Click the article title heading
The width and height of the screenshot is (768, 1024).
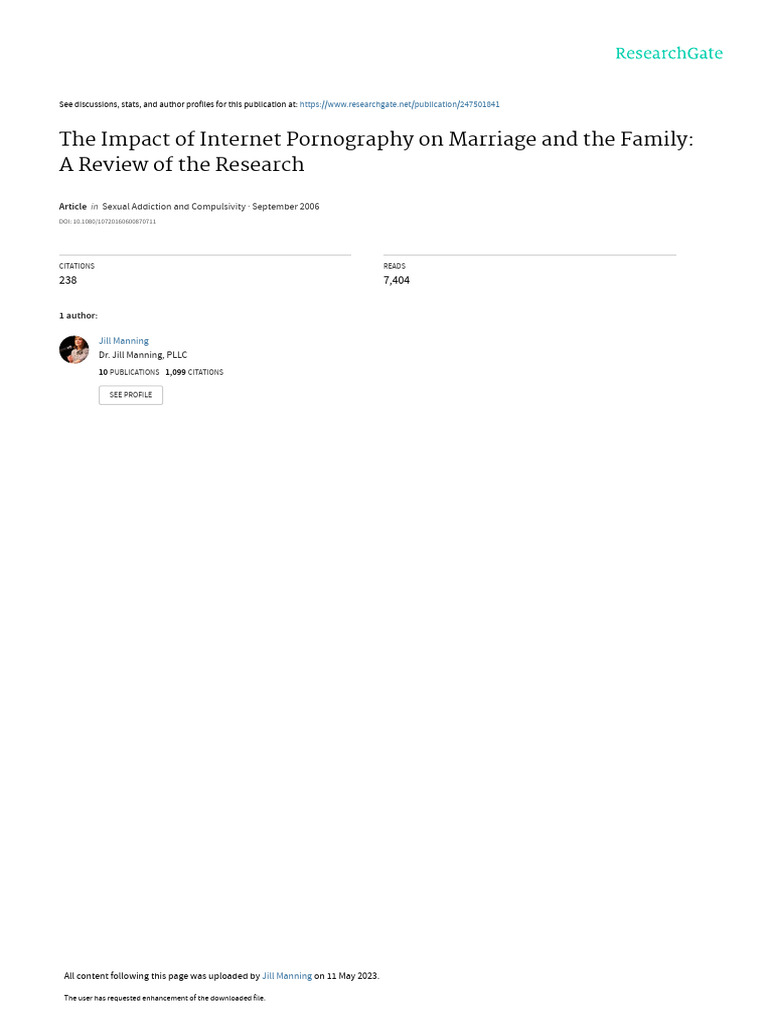point(376,151)
